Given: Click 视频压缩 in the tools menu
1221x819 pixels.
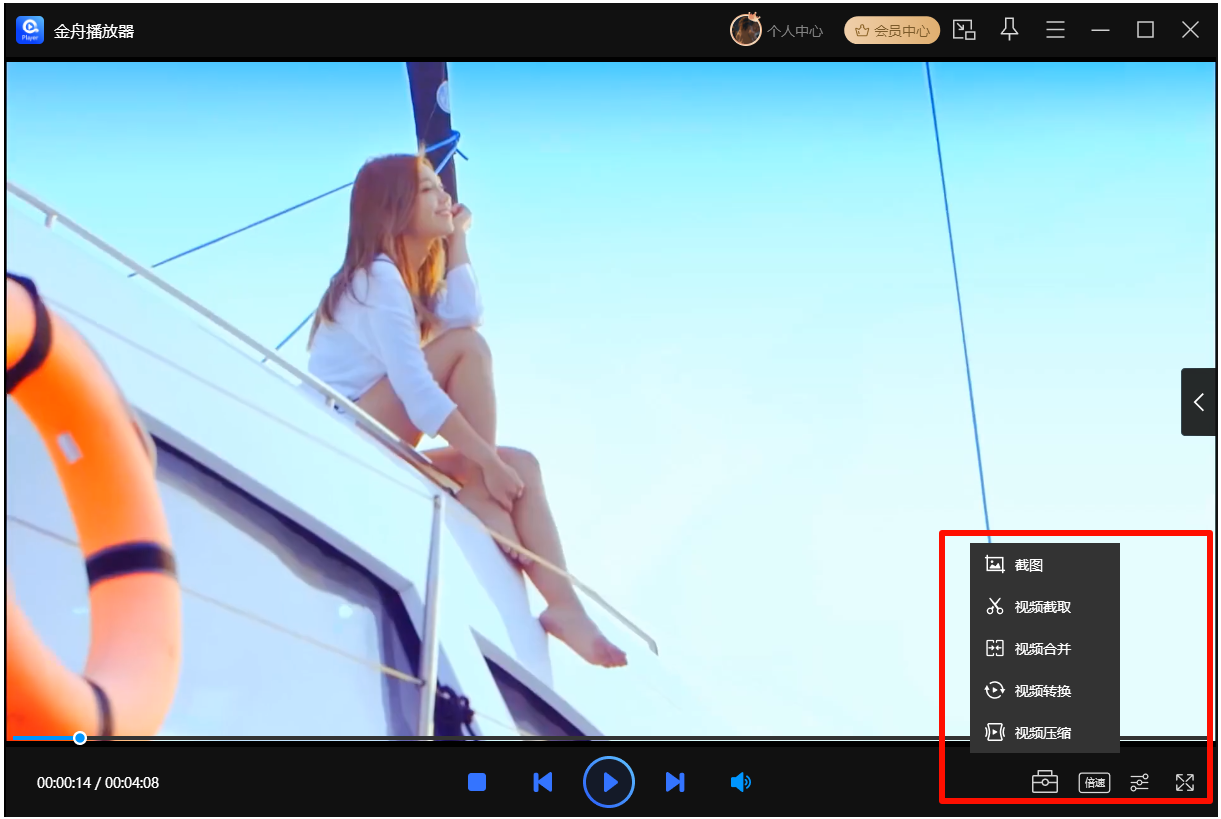Looking at the screenshot, I should [x=1042, y=733].
